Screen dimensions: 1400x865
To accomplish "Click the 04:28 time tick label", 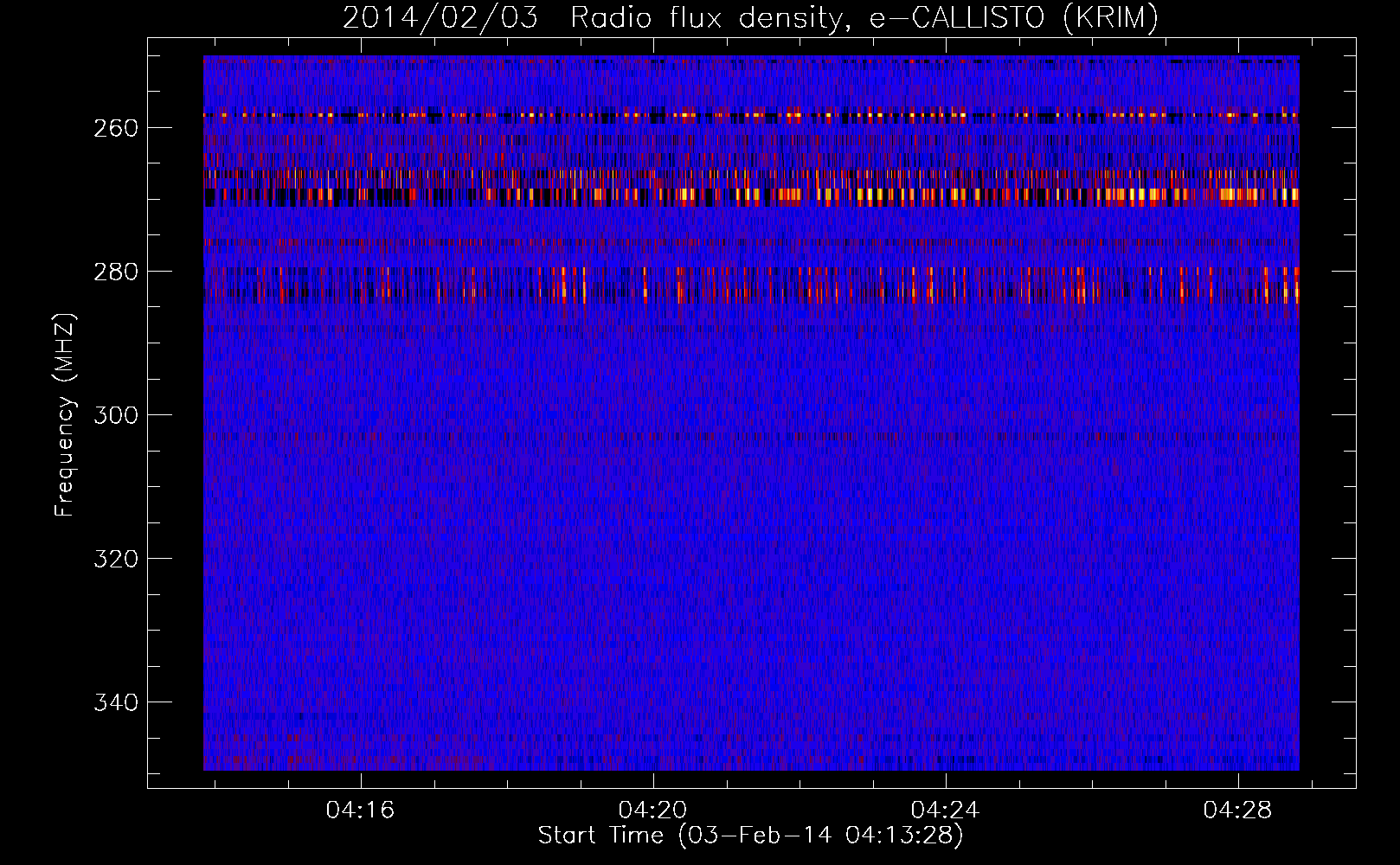I will pyautogui.click(x=1237, y=810).
